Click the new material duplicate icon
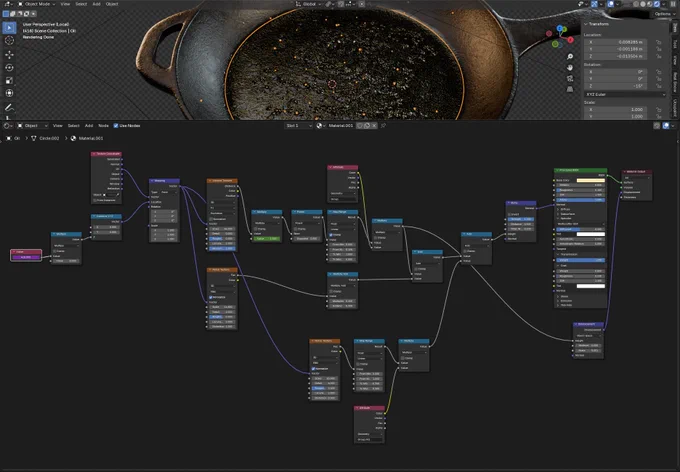Viewport: 680px width, 472px height. [x=367, y=125]
